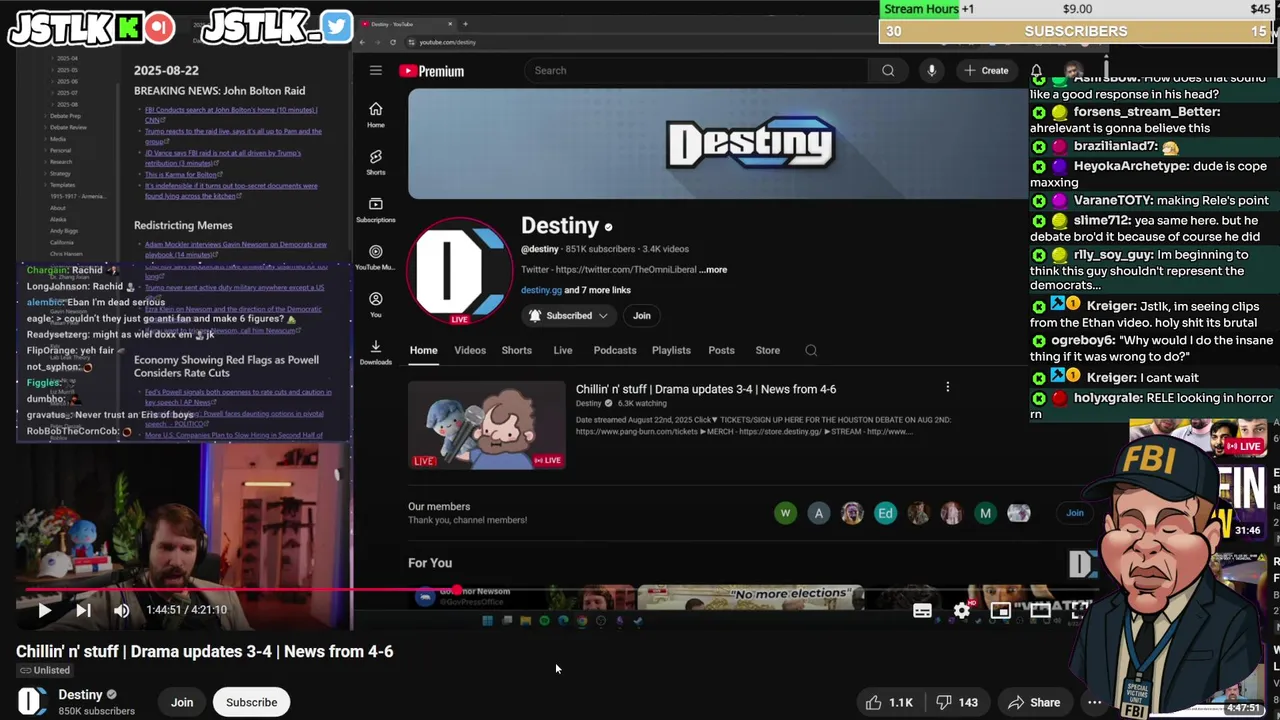Click the youtube.com/destiny address bar
The image size is (1280, 720).
tap(447, 42)
